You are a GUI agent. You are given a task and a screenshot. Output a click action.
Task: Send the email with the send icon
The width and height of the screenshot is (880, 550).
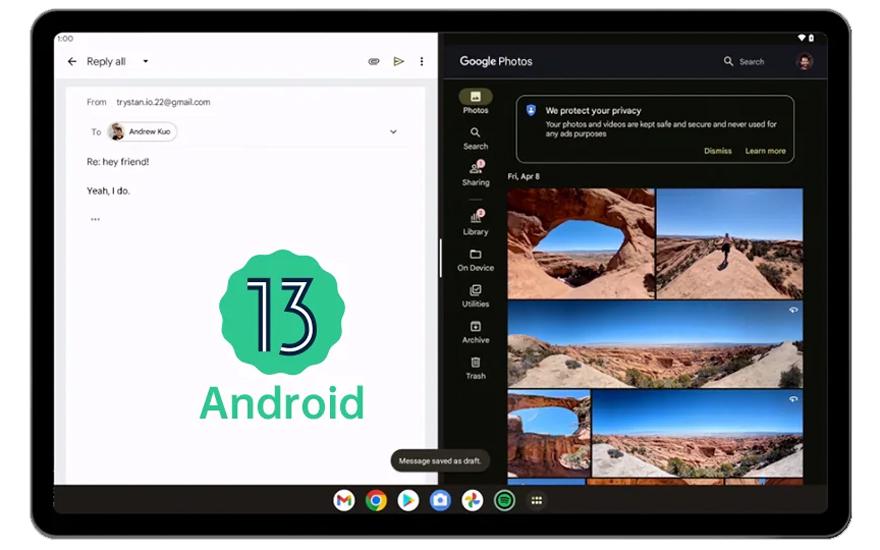tap(398, 62)
